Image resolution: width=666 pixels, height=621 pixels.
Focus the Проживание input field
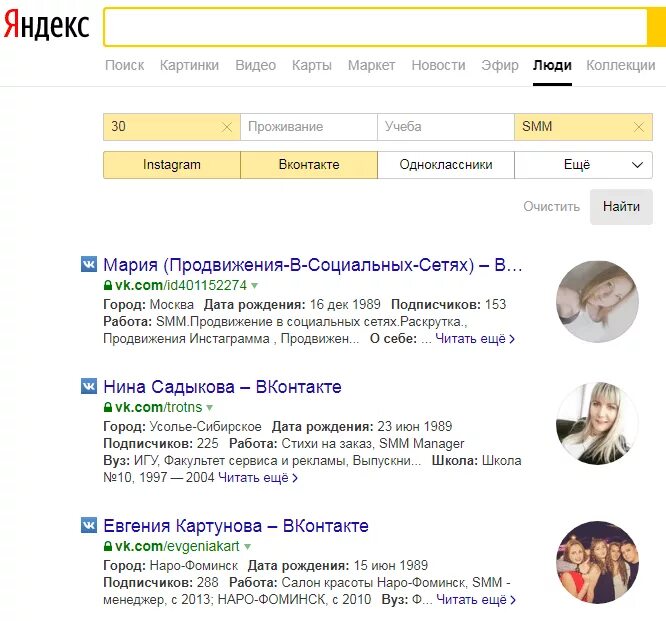(x=309, y=127)
